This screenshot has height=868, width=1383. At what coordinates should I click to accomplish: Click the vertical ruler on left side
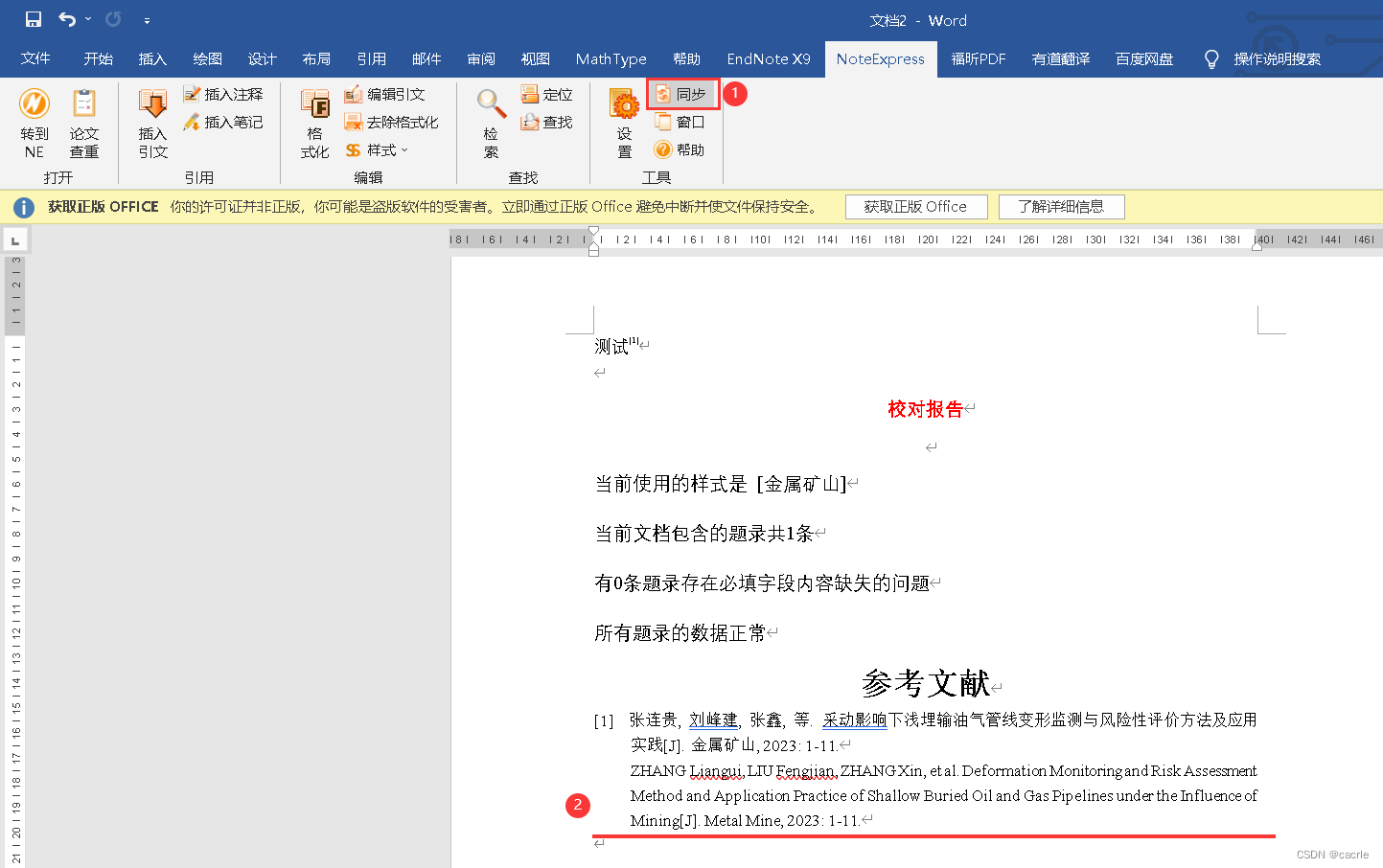coord(15,560)
